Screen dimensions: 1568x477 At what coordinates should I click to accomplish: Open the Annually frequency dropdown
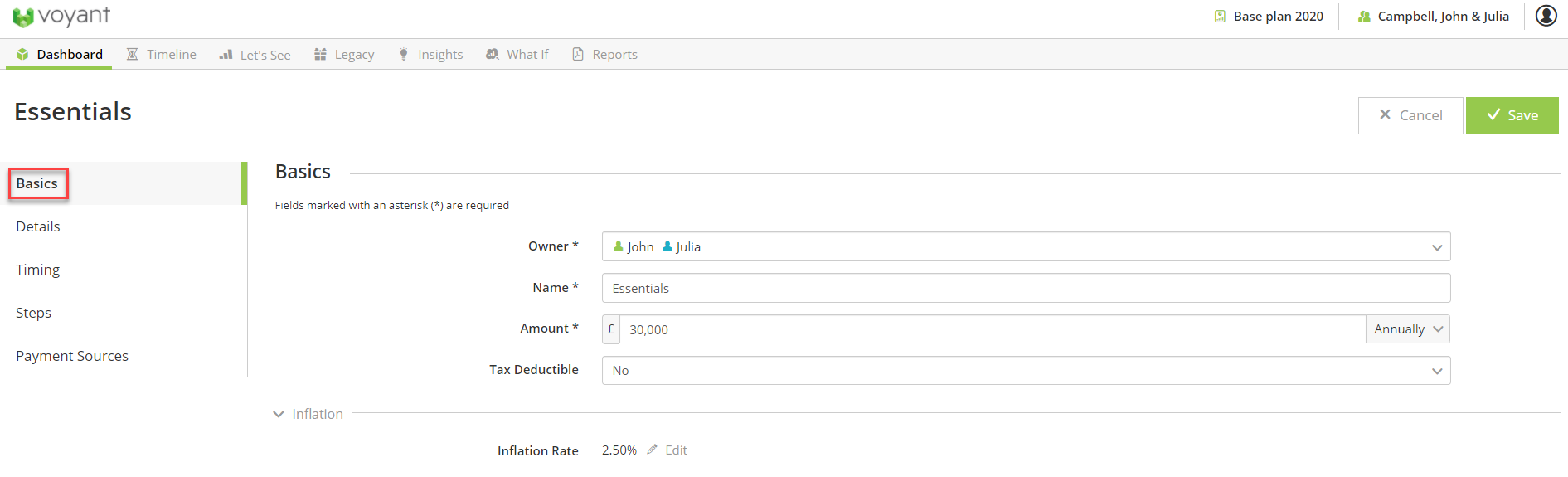1408,329
